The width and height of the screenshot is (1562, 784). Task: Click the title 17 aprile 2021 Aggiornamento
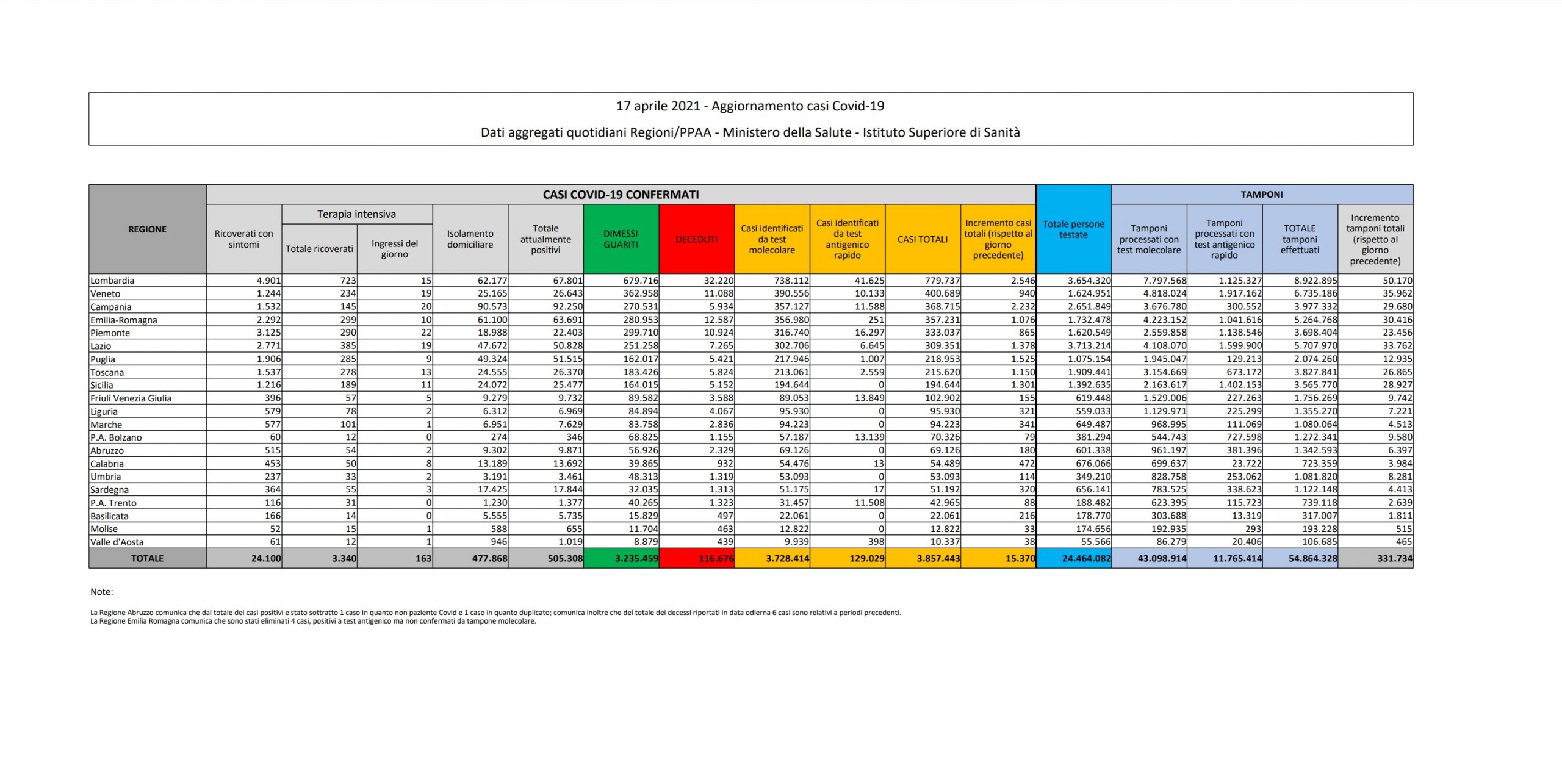(750, 106)
